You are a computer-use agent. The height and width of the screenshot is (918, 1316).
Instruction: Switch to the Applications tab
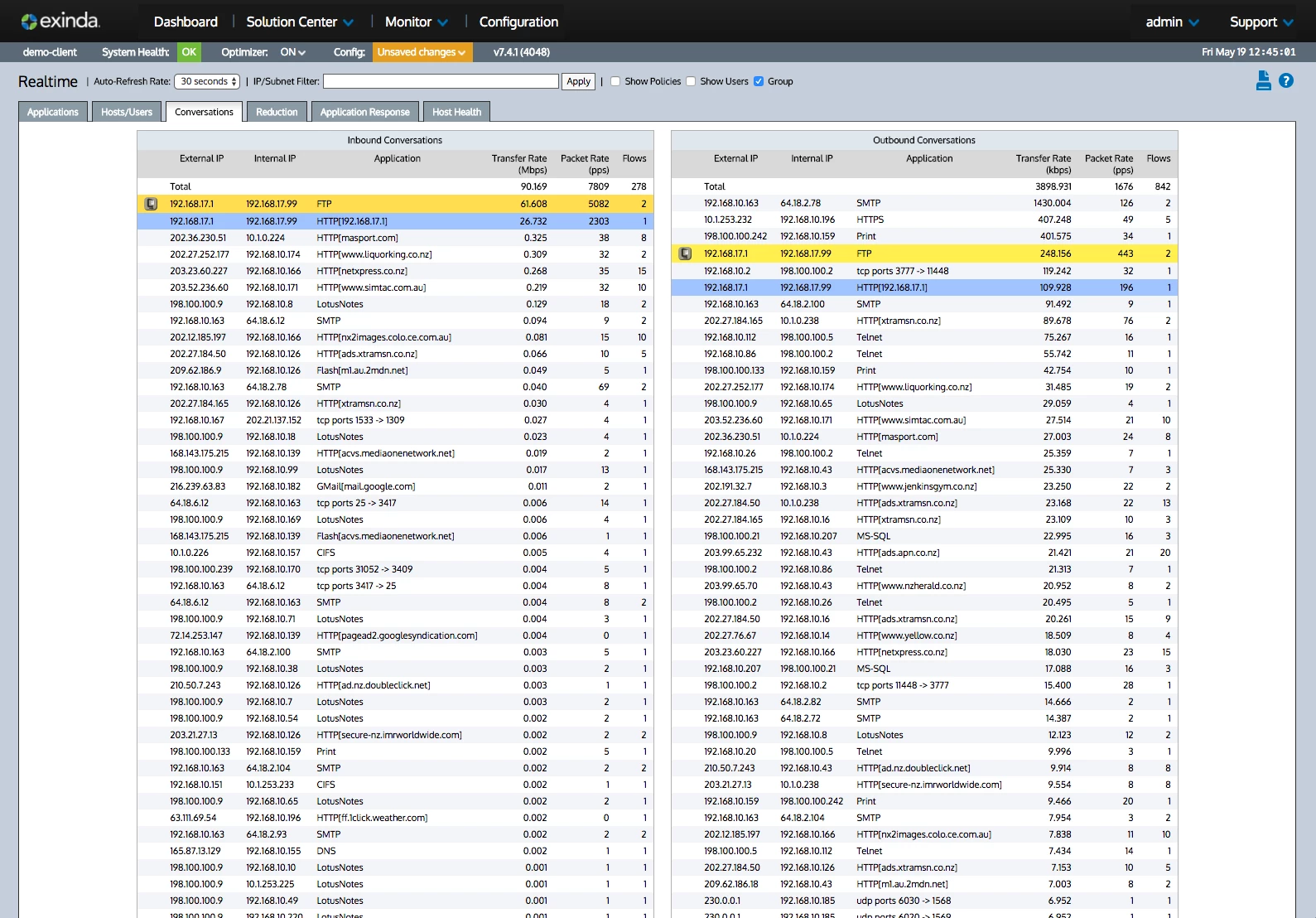tap(52, 112)
